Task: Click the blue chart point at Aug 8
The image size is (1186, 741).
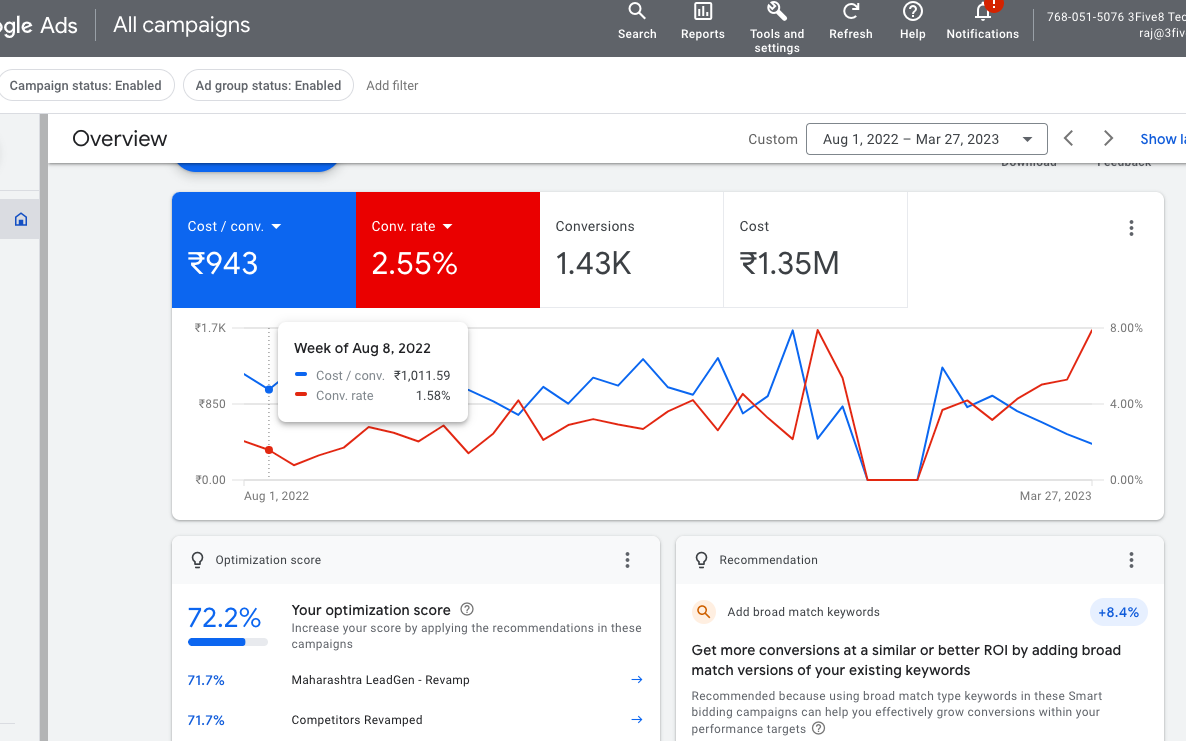Action: point(269,389)
